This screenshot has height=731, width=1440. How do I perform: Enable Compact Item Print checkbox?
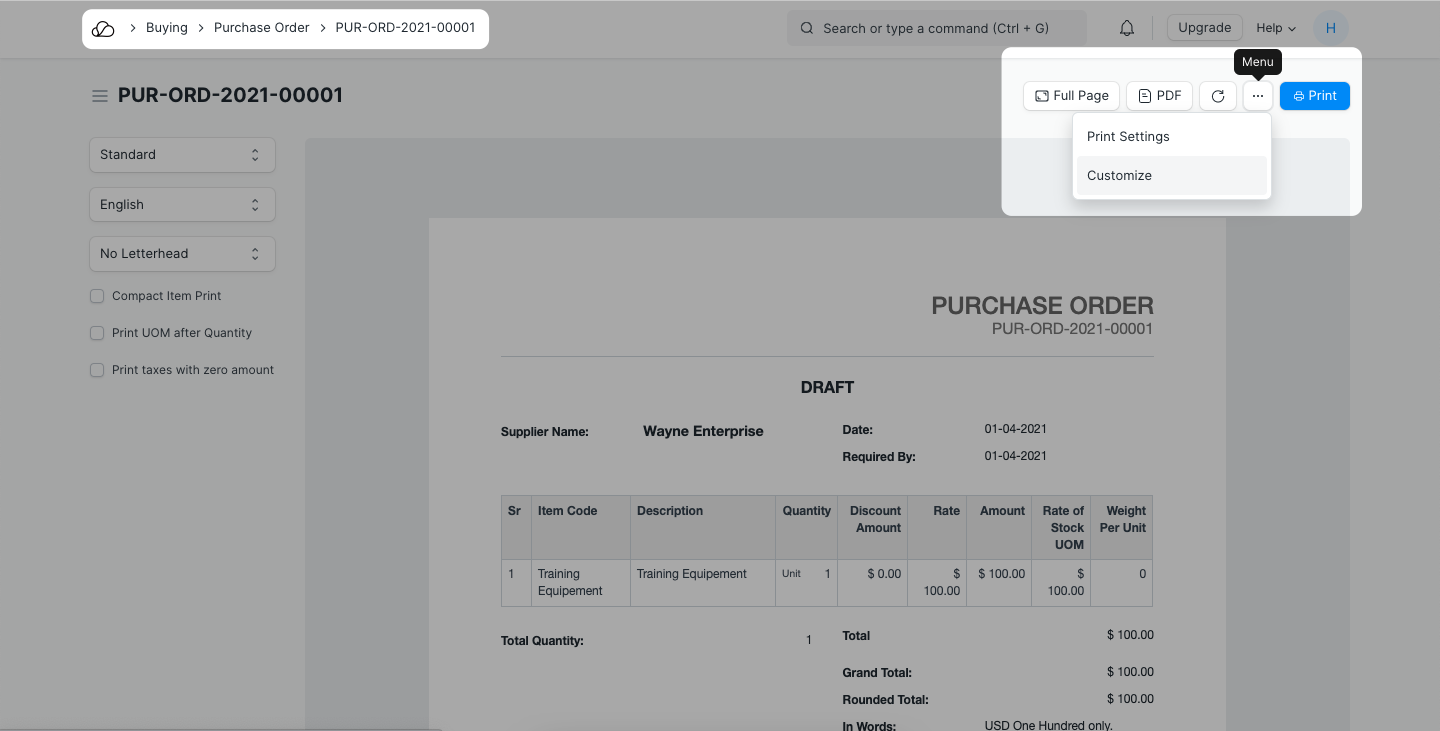(x=97, y=296)
